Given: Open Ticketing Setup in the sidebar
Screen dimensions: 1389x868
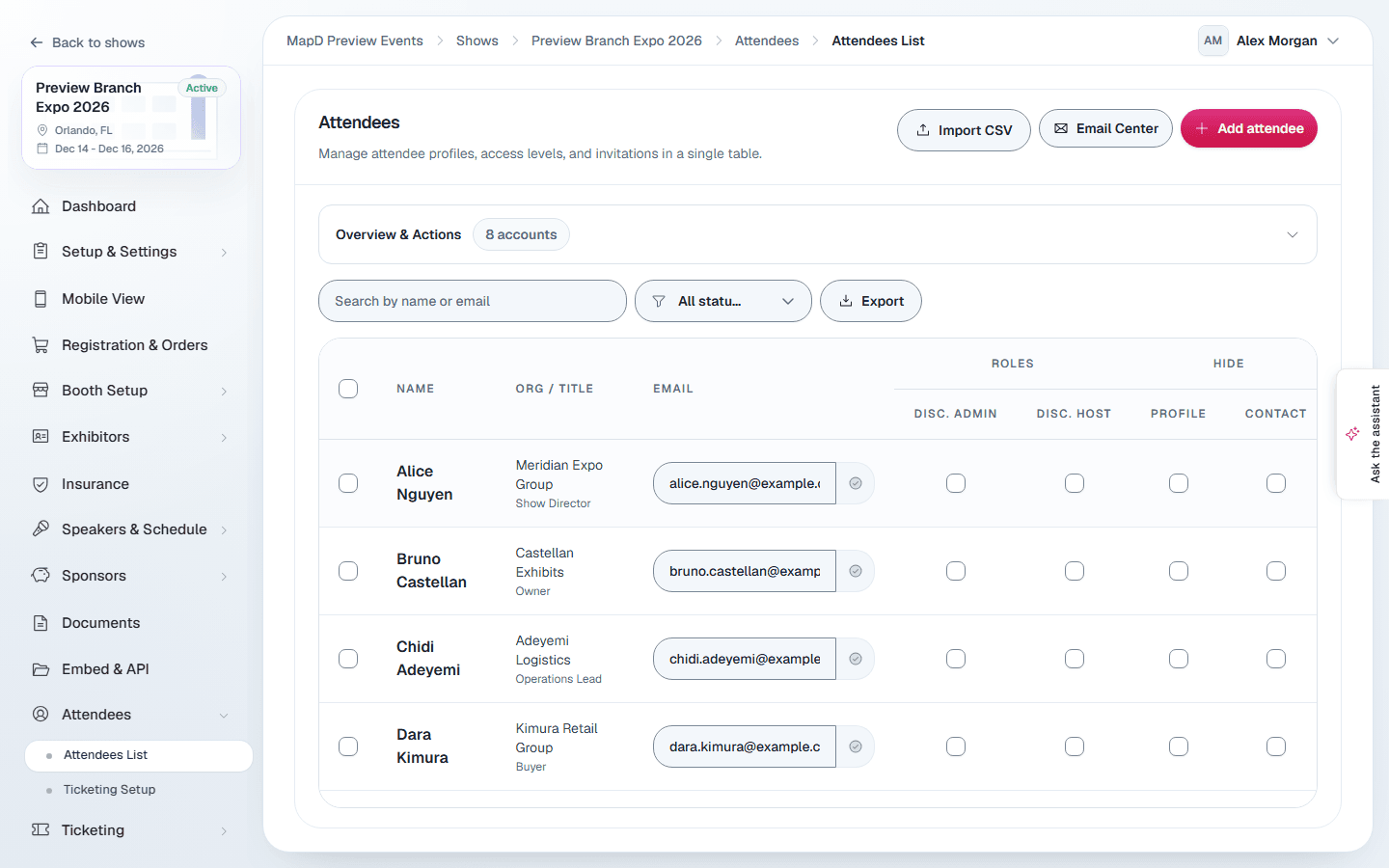Looking at the screenshot, I should pos(109,790).
